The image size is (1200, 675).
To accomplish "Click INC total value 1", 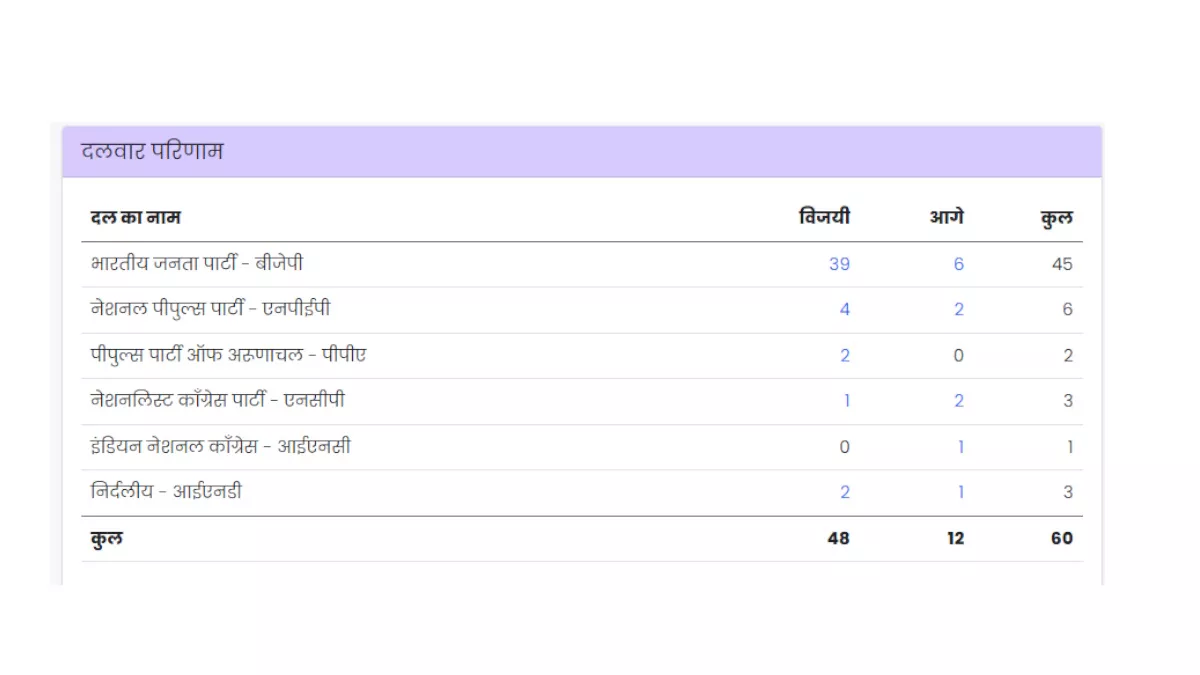I will (1070, 447).
